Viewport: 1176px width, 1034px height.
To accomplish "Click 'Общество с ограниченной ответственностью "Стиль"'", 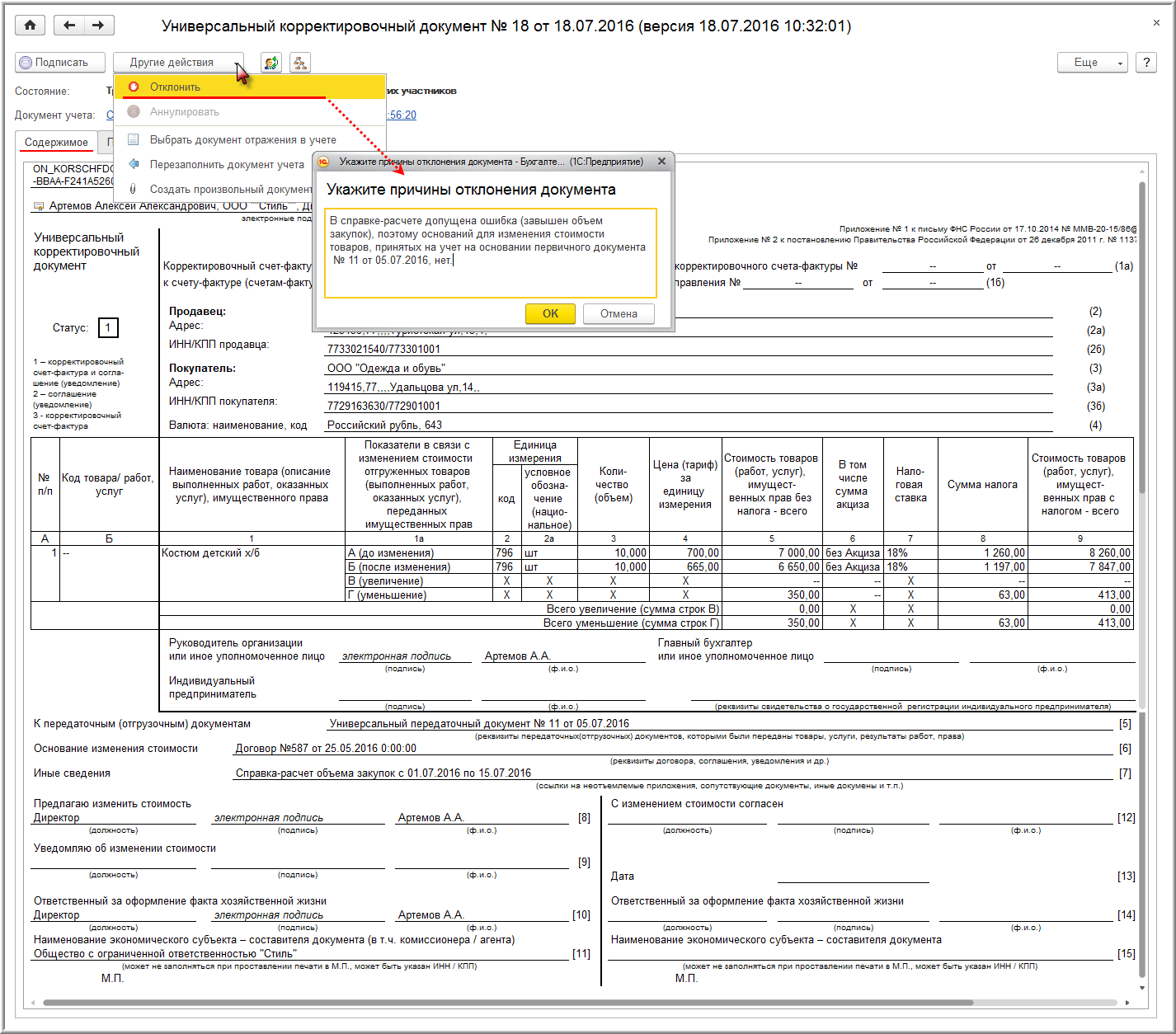I will (165, 954).
